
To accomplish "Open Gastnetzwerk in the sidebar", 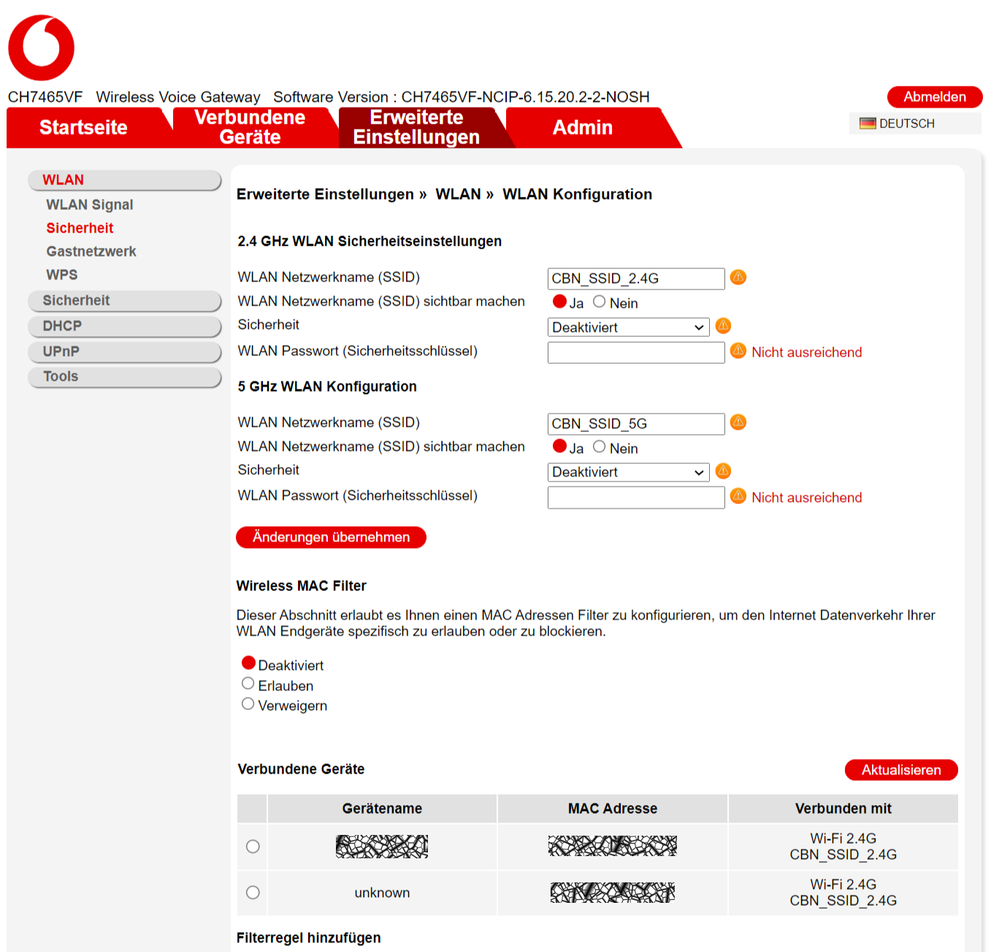I will pyautogui.click(x=91, y=251).
